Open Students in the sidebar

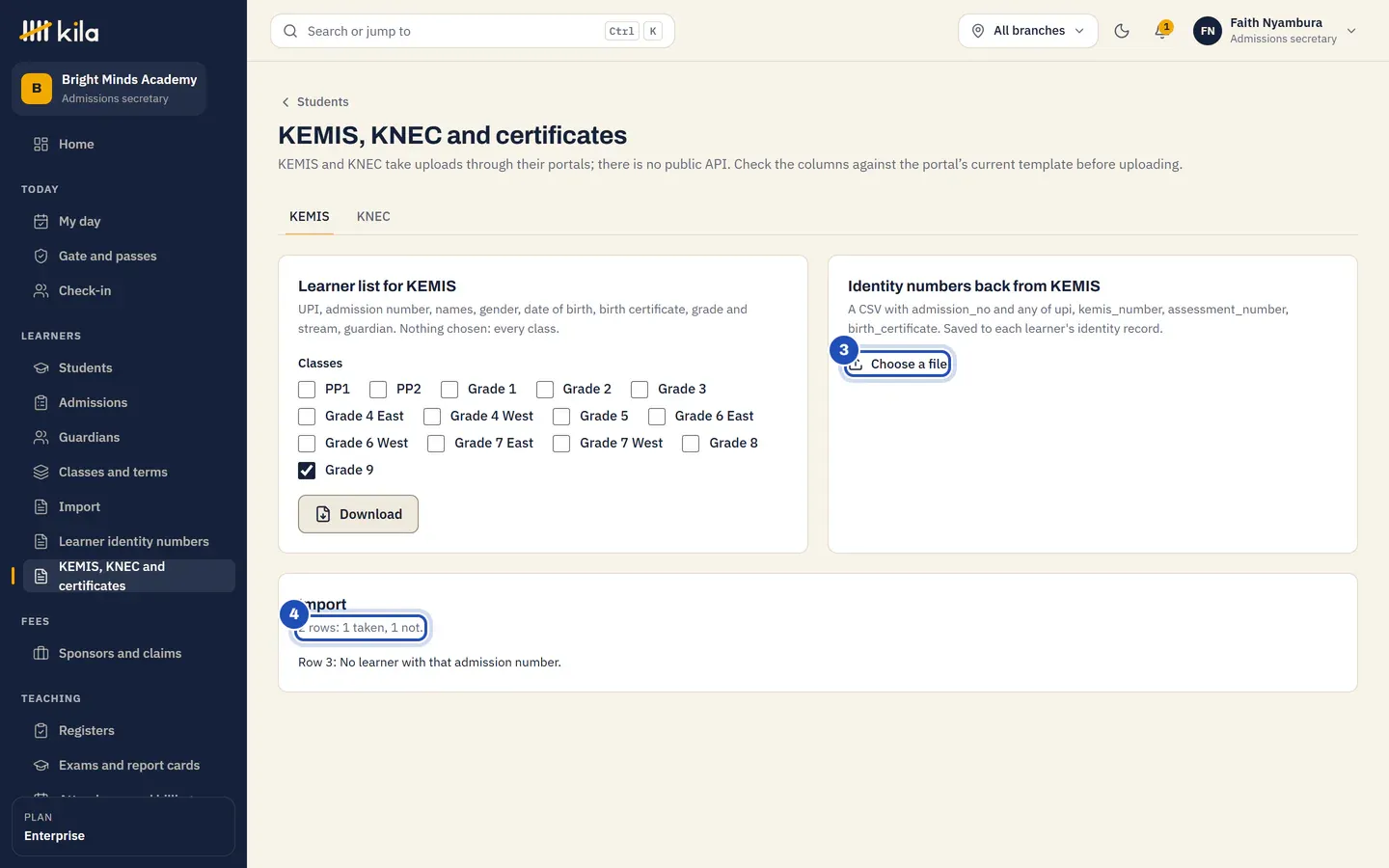tap(128, 367)
